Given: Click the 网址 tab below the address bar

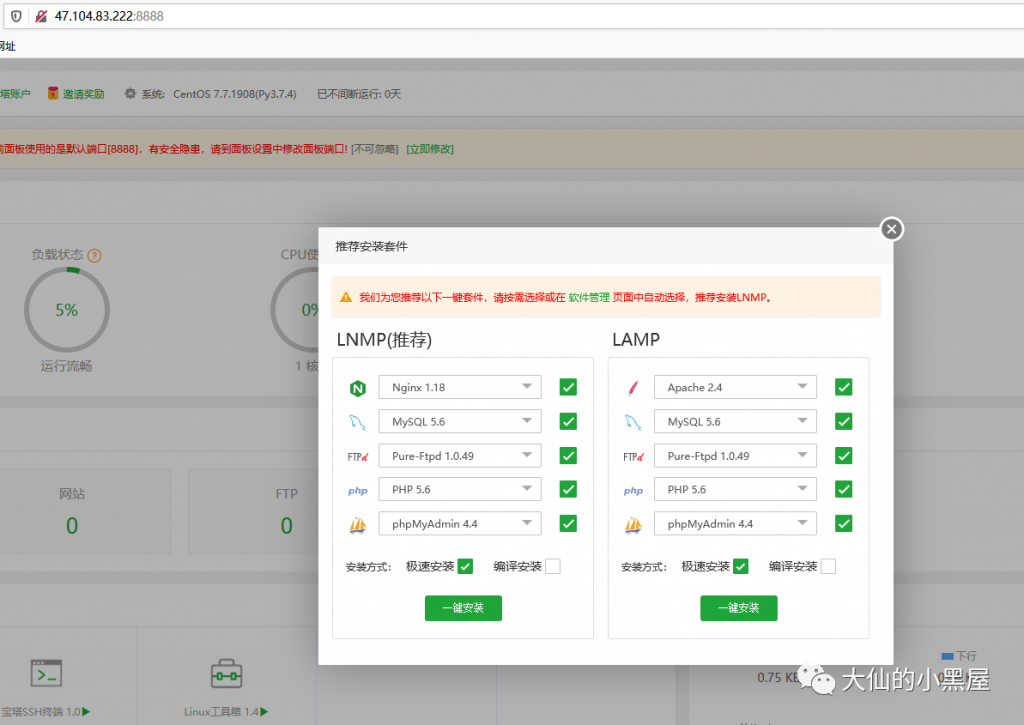Looking at the screenshot, I should click(x=8, y=46).
